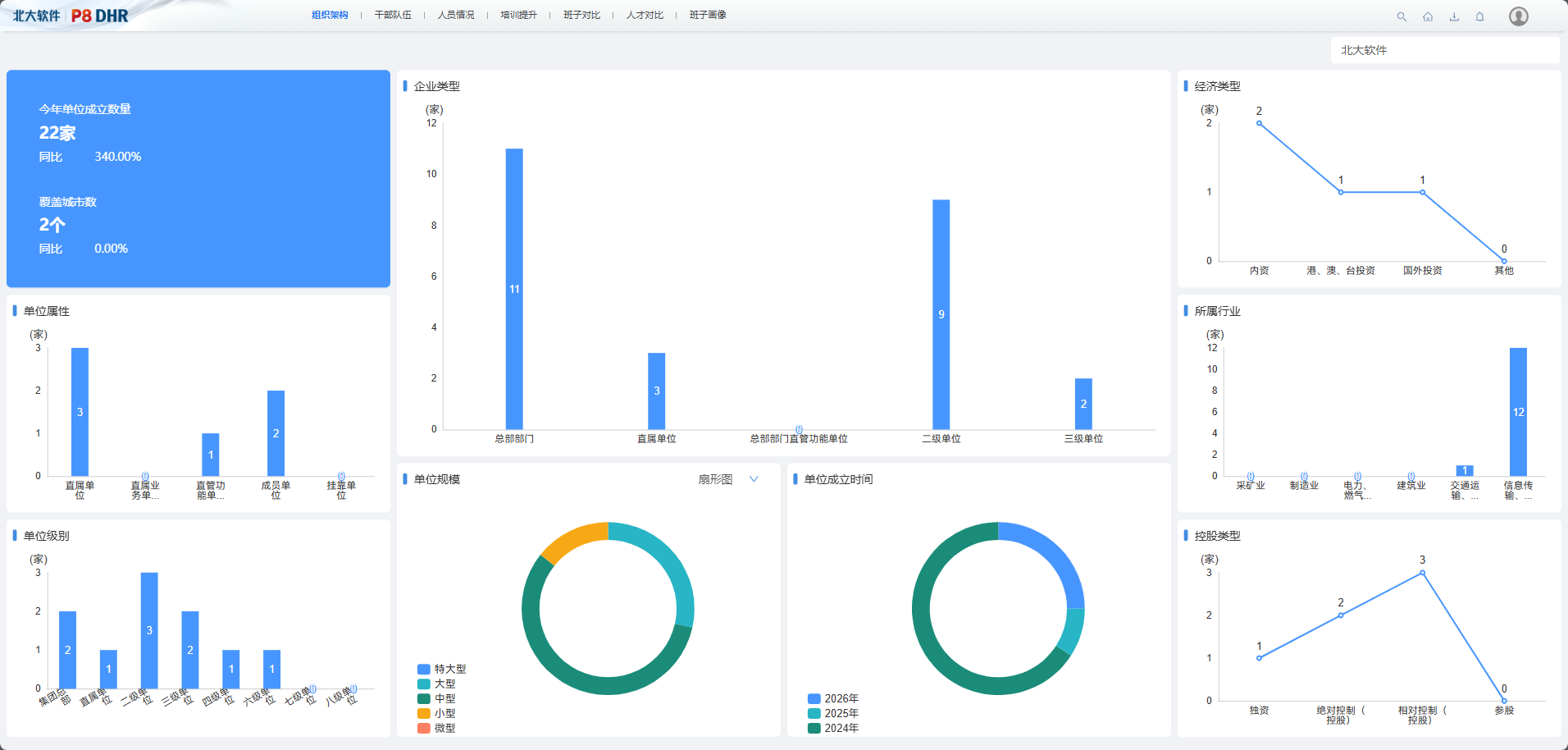Open the 人才对比 menu item
The height and width of the screenshot is (750, 1568).
point(645,15)
